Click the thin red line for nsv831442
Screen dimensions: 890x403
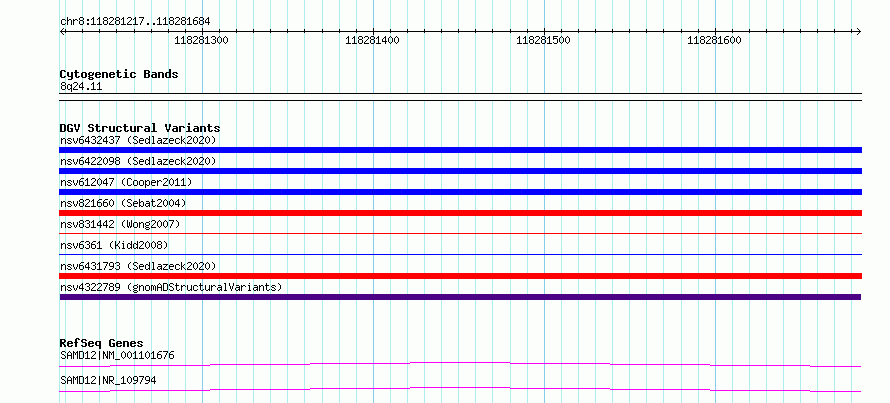pos(460,233)
